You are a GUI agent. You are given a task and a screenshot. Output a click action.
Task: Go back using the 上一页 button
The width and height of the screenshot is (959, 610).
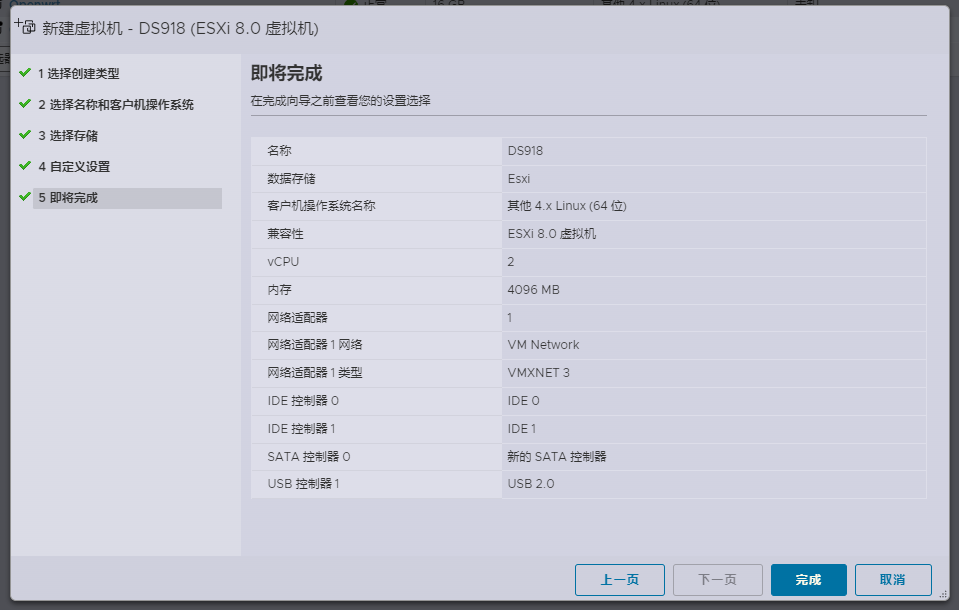[620, 580]
